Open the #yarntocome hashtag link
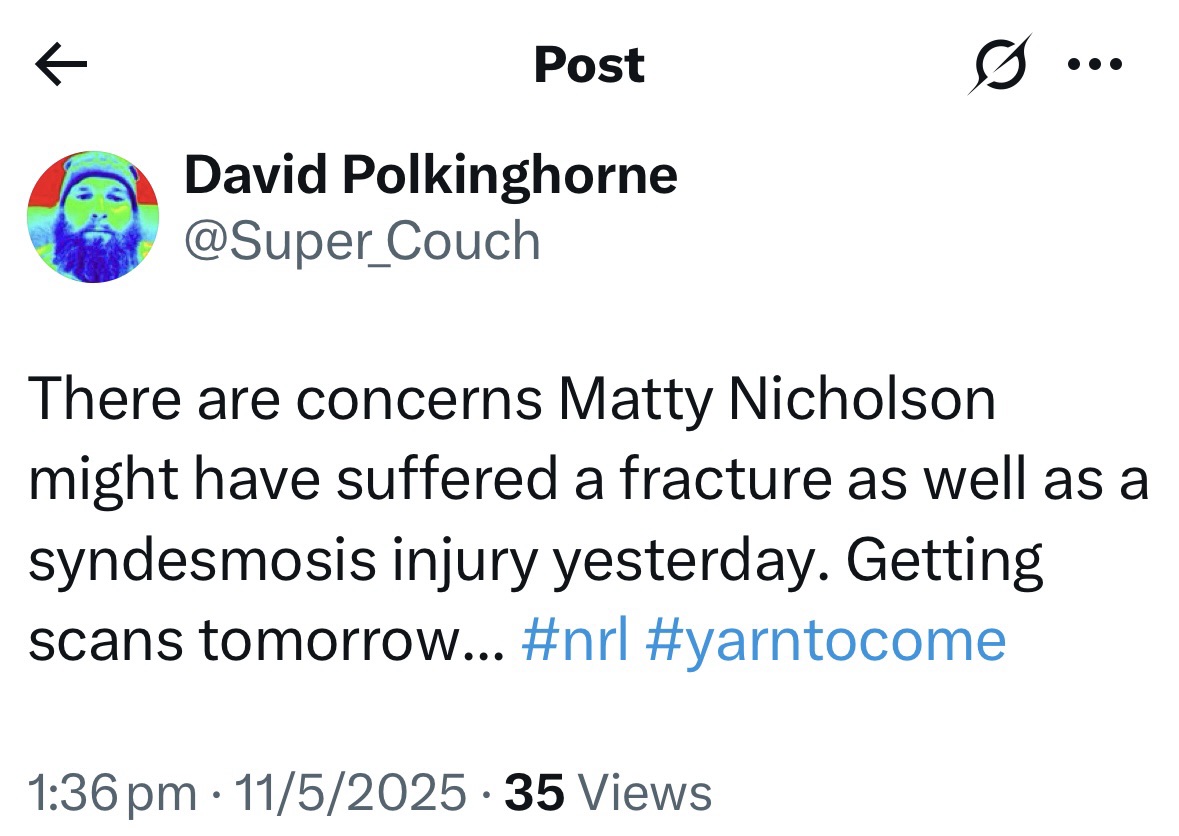The image size is (1179, 836). click(x=831, y=638)
